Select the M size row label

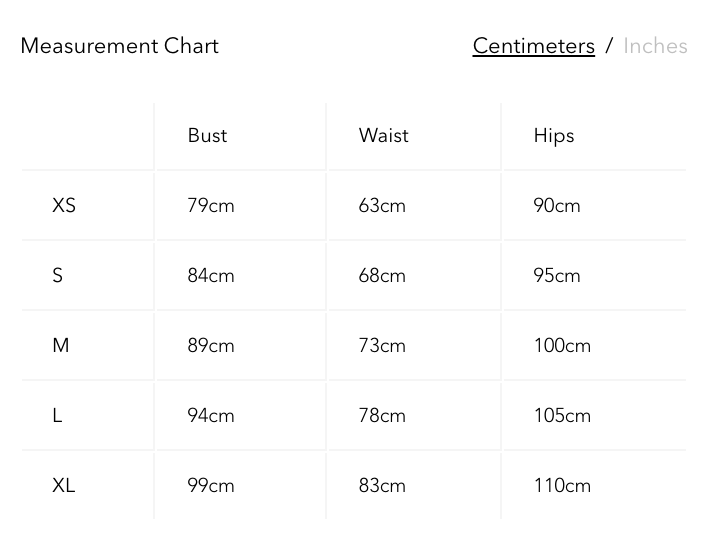(x=61, y=346)
